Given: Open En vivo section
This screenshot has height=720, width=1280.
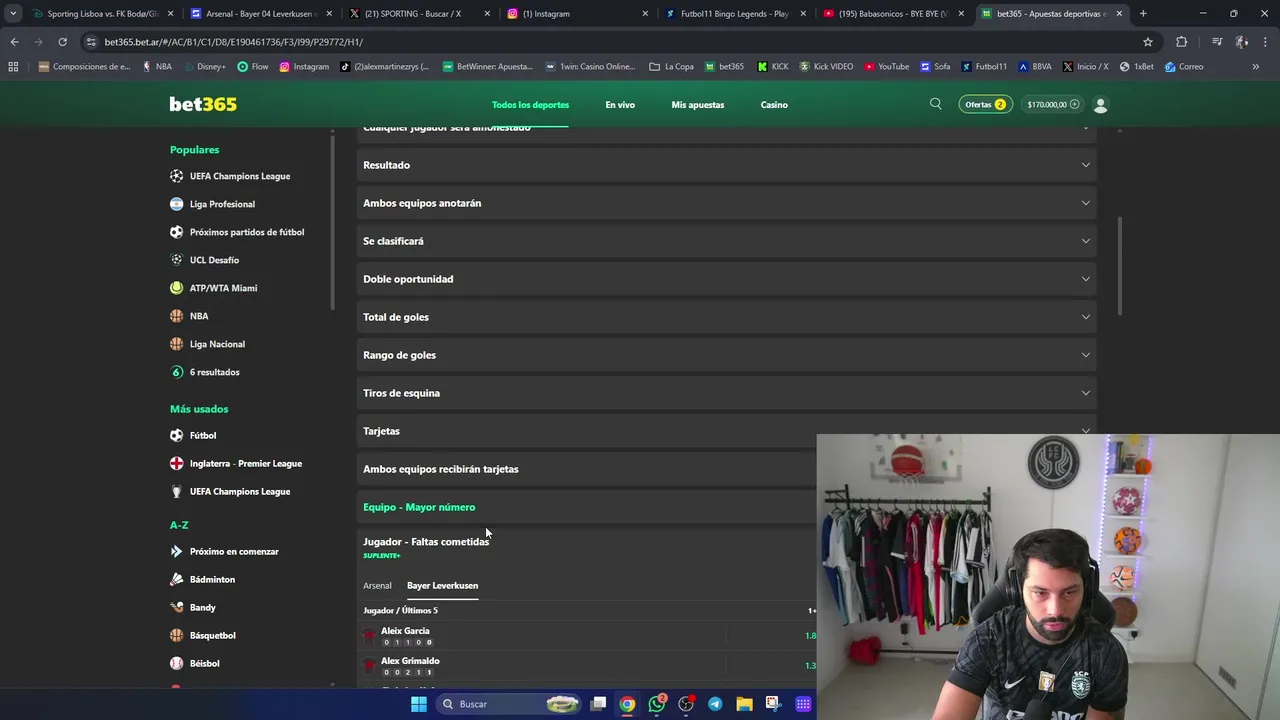Looking at the screenshot, I should click(620, 105).
